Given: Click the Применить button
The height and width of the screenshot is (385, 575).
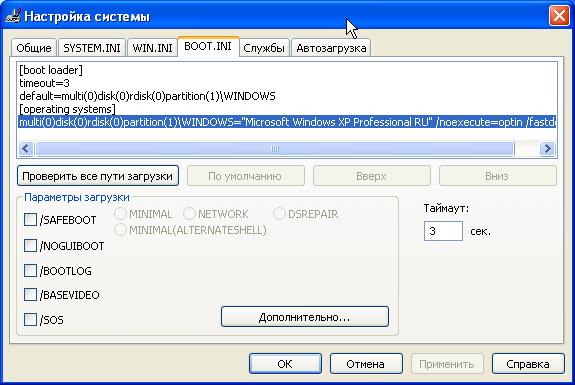Looking at the screenshot, I should [x=447, y=364].
